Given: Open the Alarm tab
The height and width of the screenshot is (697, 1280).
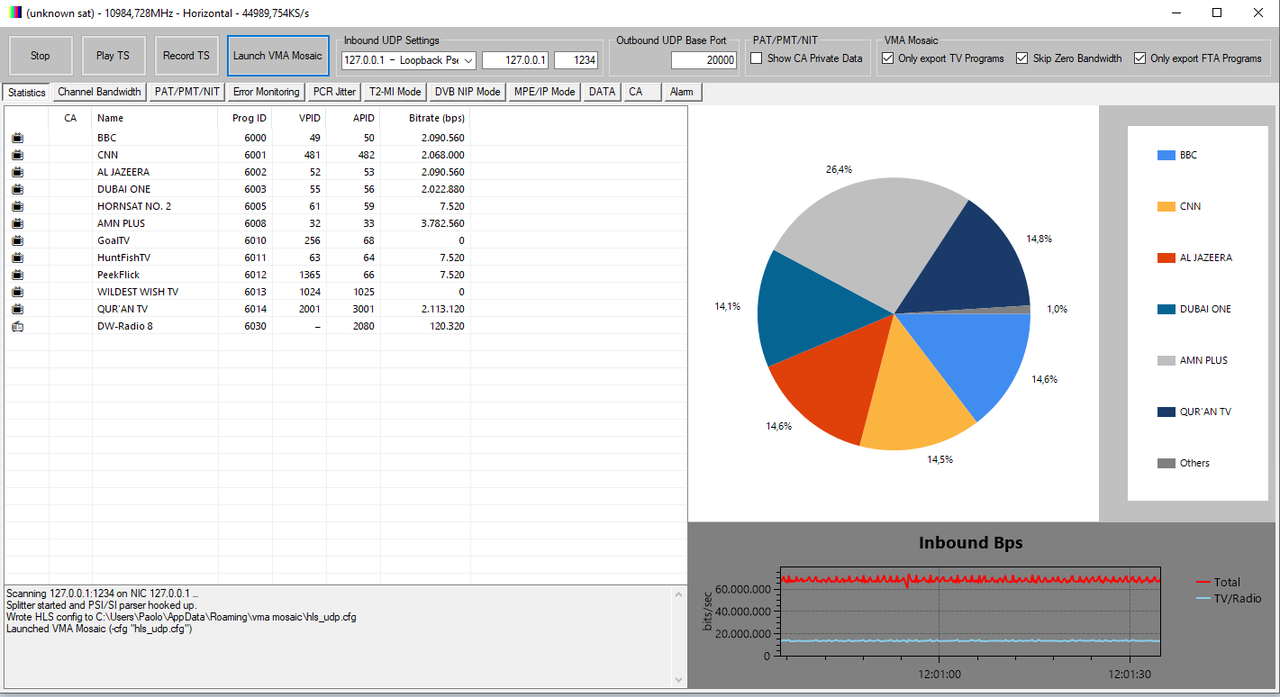Looking at the screenshot, I should (x=682, y=92).
